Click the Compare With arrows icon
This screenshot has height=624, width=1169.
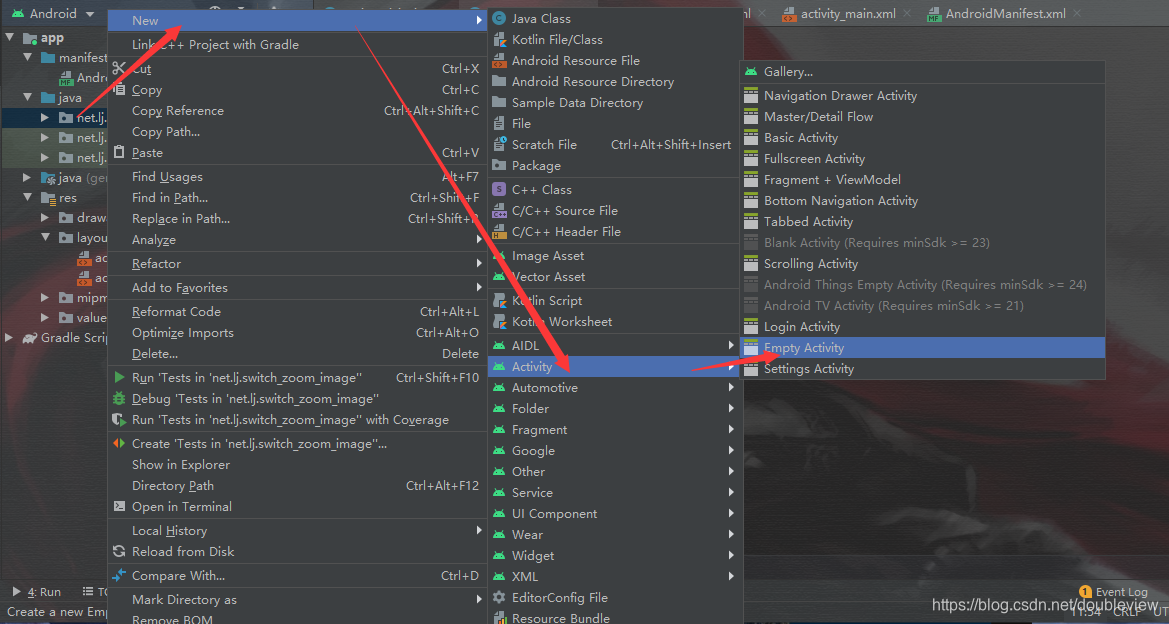(x=119, y=576)
